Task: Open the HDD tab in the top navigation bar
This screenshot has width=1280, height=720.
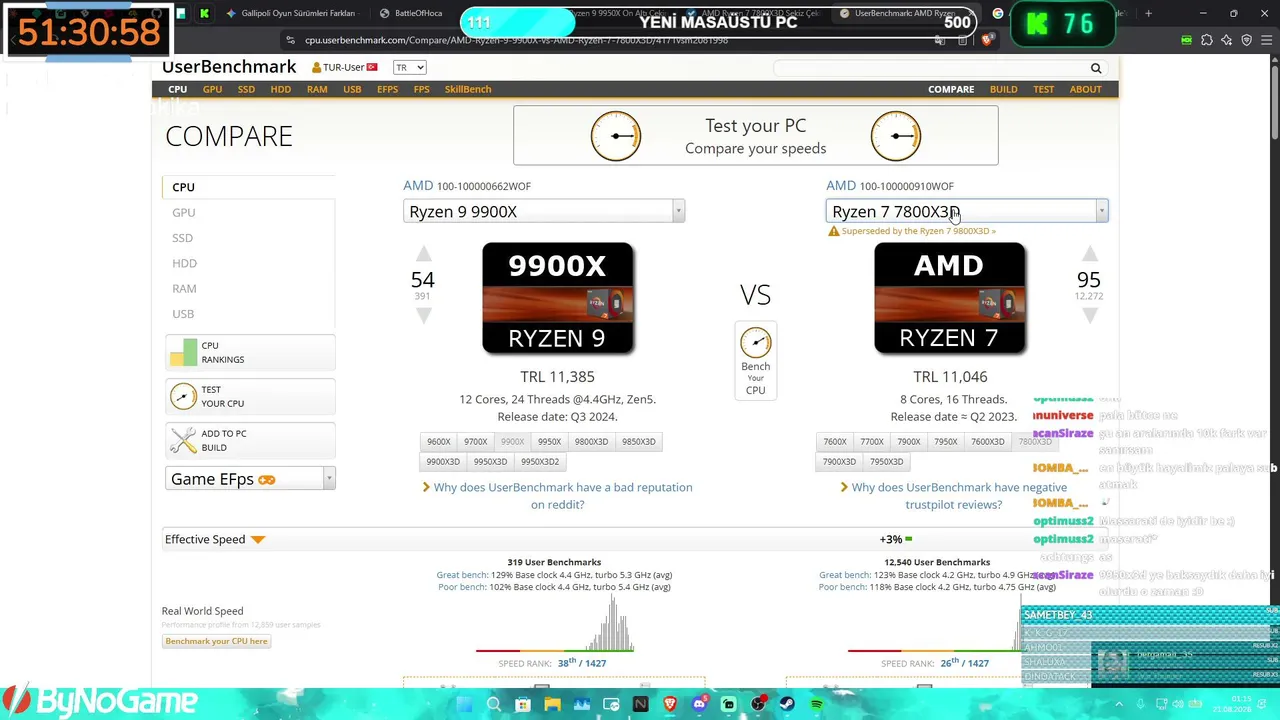Action: [x=281, y=89]
